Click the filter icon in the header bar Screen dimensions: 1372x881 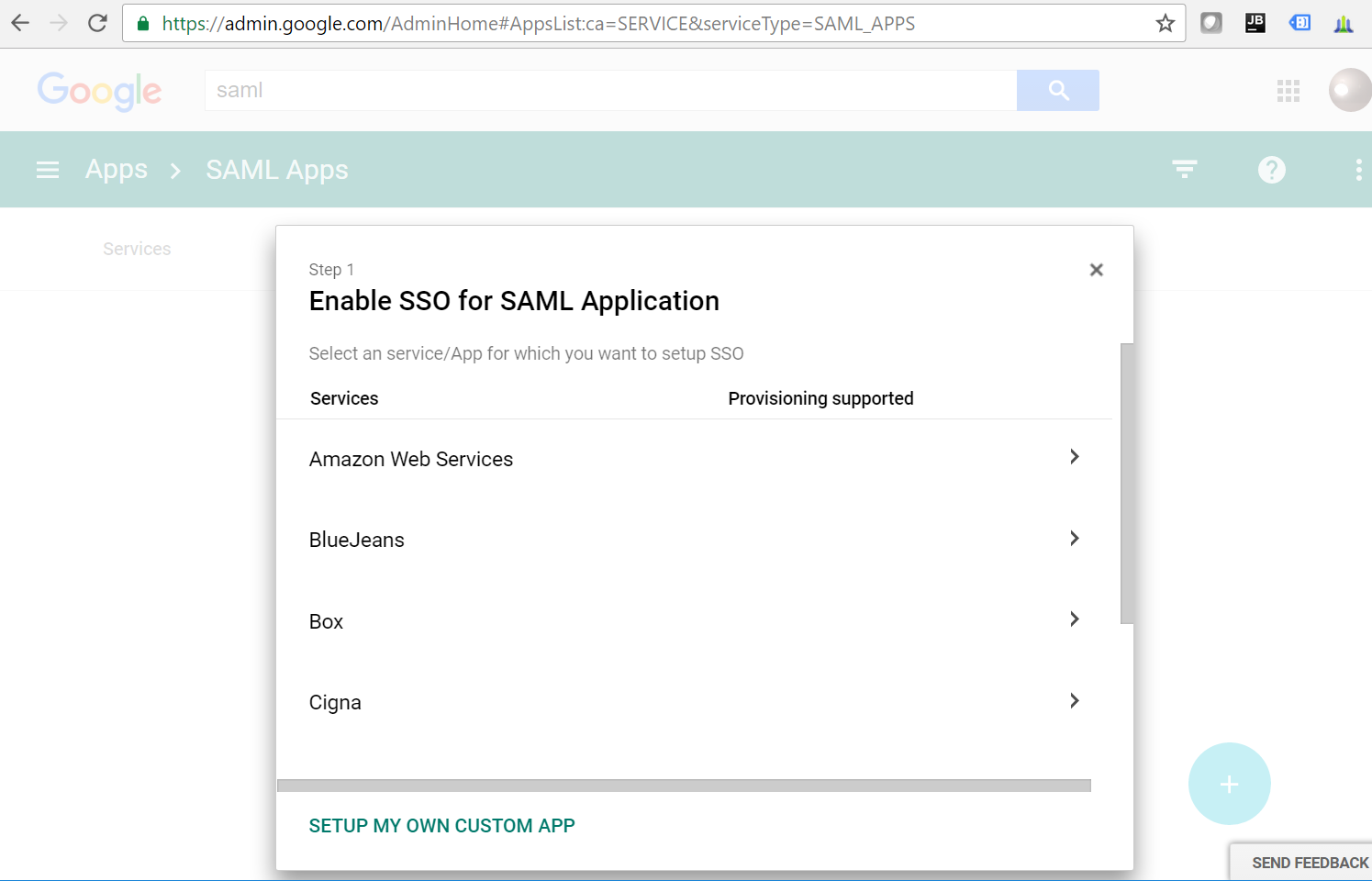1184,169
